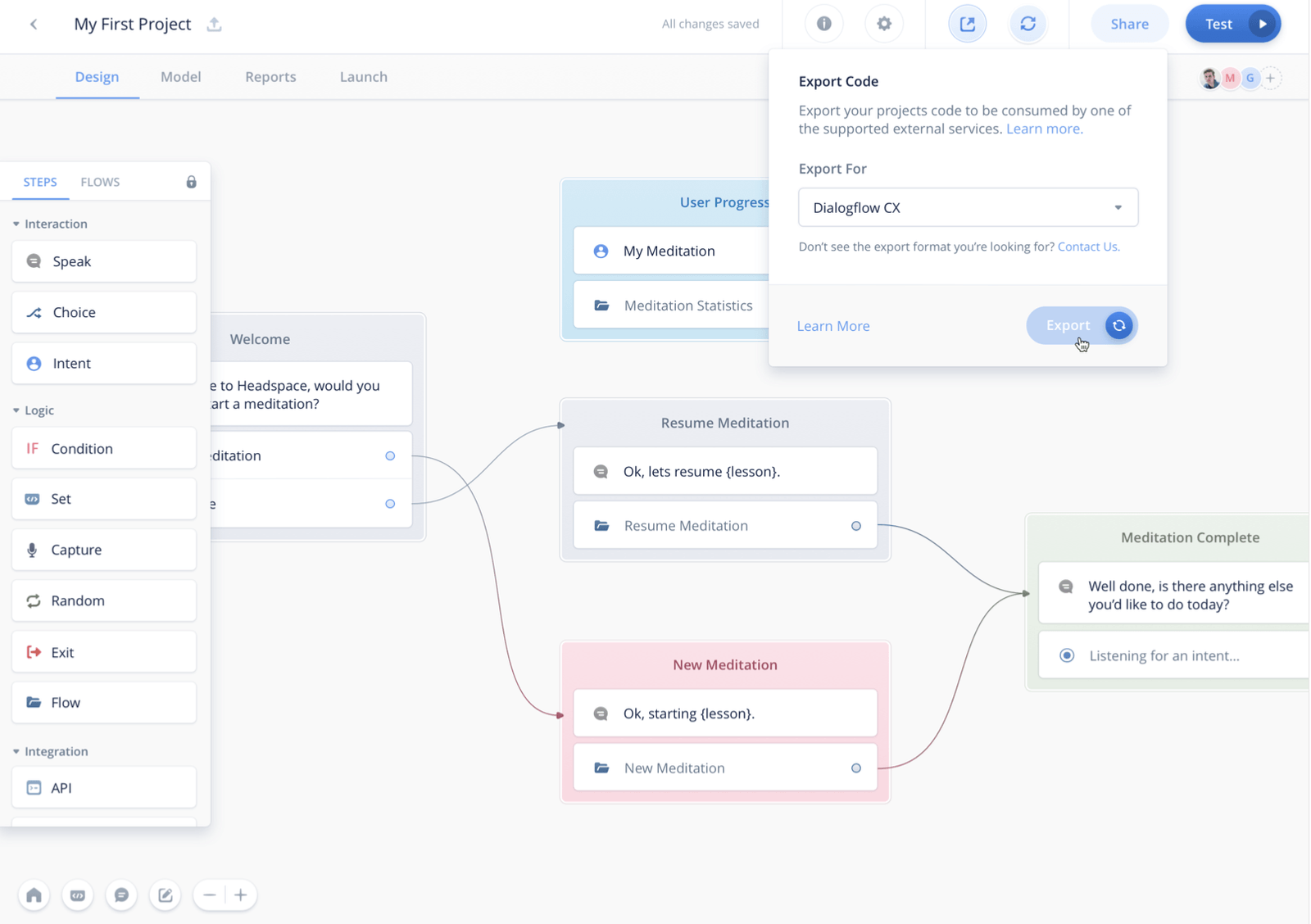This screenshot has height=924, width=1311.
Task: Click the refresh sync icon in top bar
Action: coord(1027,24)
